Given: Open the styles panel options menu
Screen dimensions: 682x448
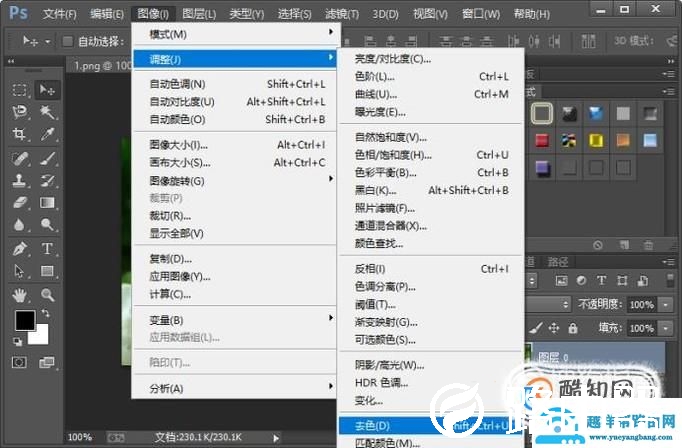Looking at the screenshot, I should tap(668, 92).
